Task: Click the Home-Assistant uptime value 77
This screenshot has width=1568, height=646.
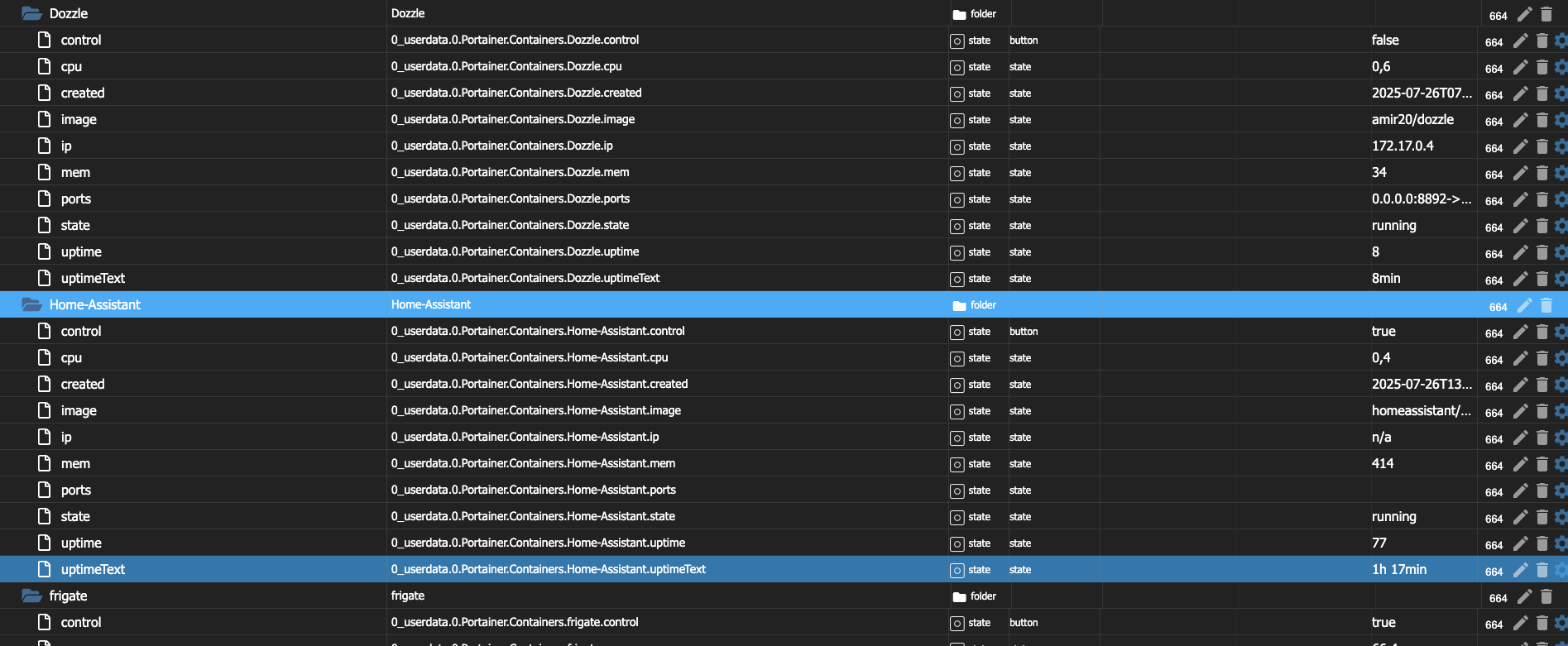Action: pyautogui.click(x=1379, y=543)
